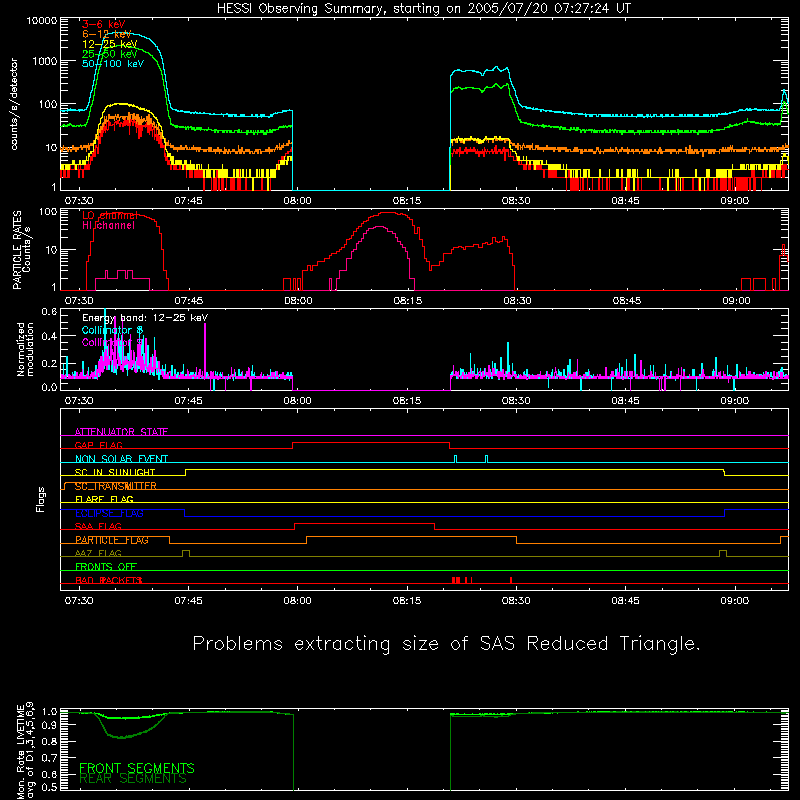Image resolution: width=800 pixels, height=800 pixels.
Task: Click the SAA_FLAG label
Action: [x=98, y=526]
